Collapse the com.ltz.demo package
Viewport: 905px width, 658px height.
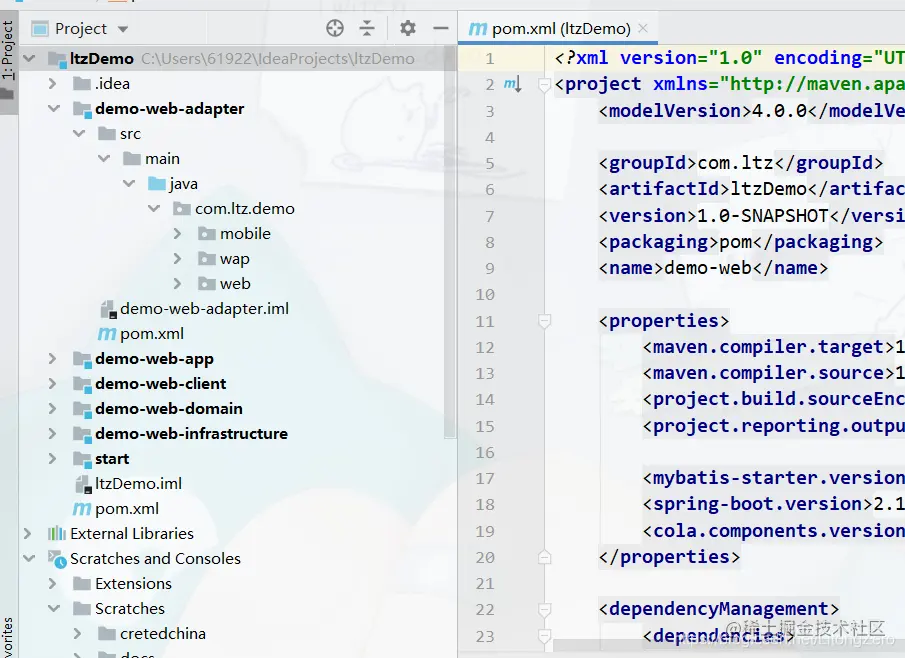tap(154, 208)
